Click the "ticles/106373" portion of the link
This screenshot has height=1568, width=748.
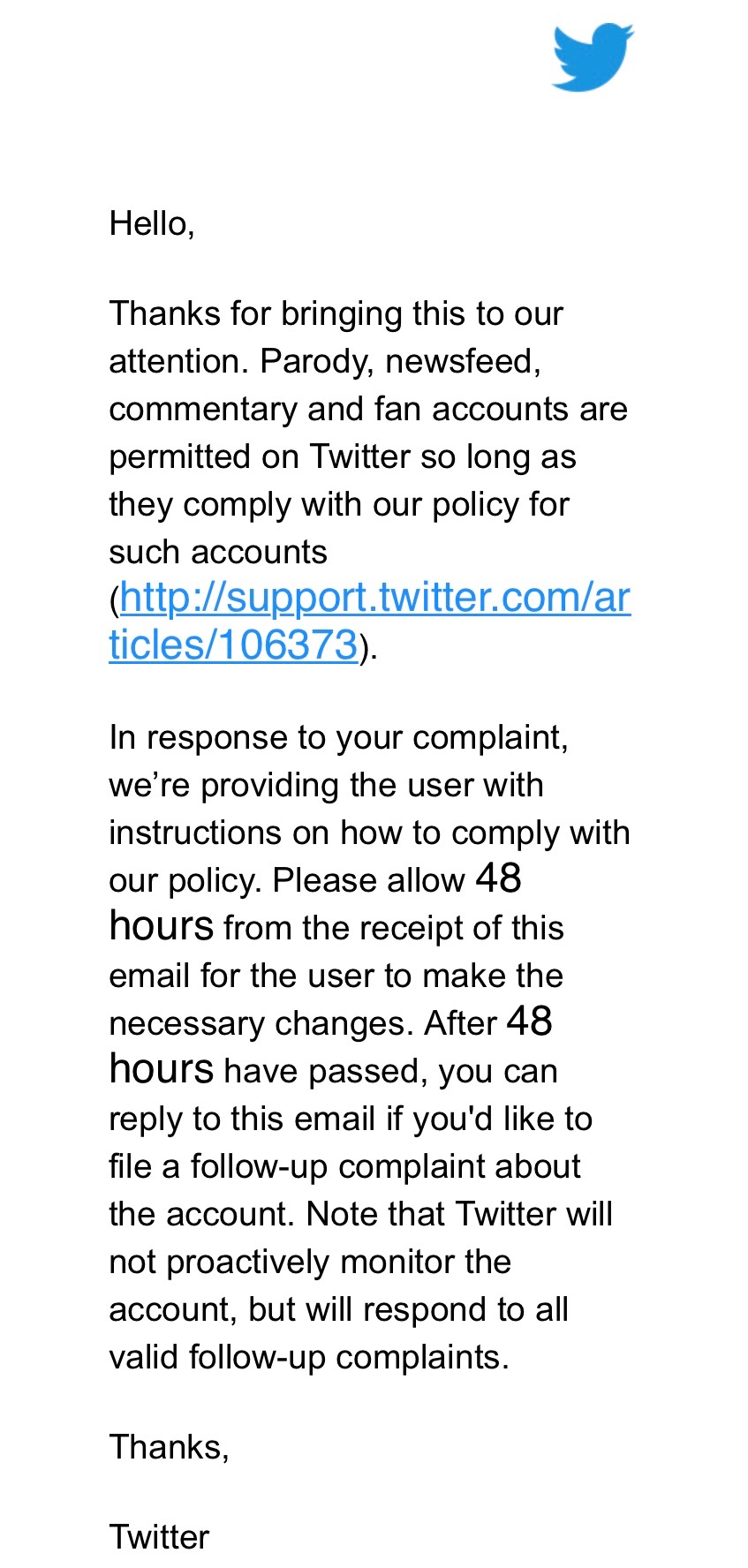(233, 645)
